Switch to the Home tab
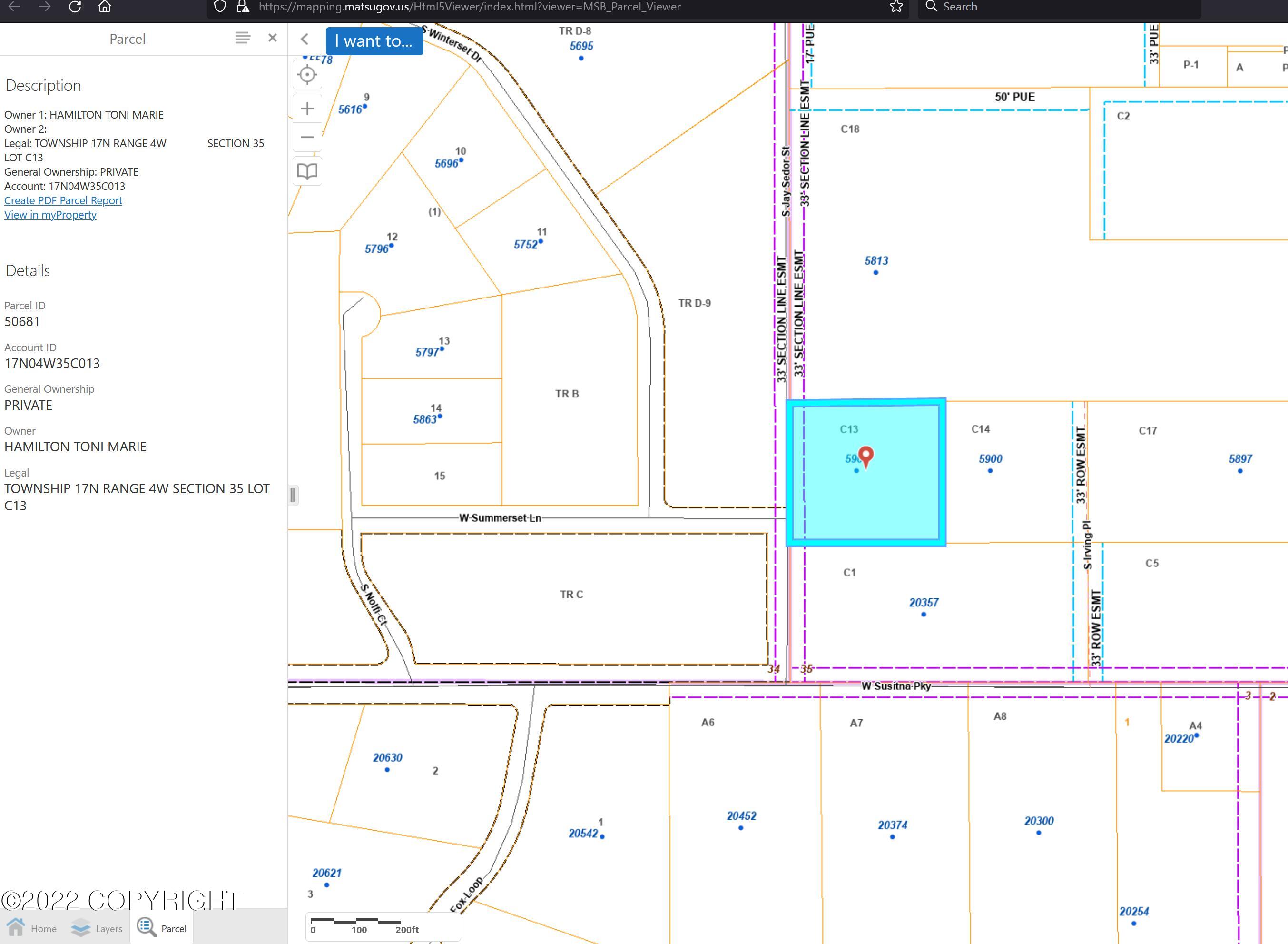The width and height of the screenshot is (1288, 944). (32, 928)
